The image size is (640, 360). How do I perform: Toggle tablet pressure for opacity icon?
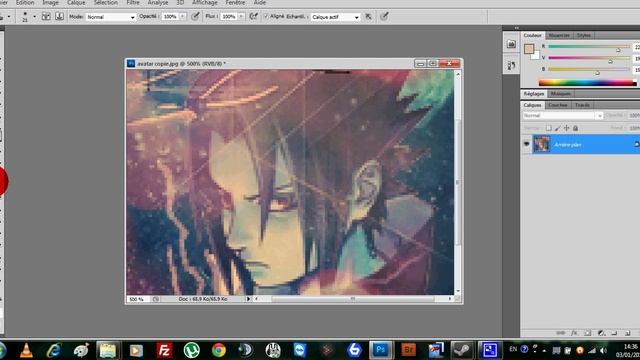coord(196,17)
